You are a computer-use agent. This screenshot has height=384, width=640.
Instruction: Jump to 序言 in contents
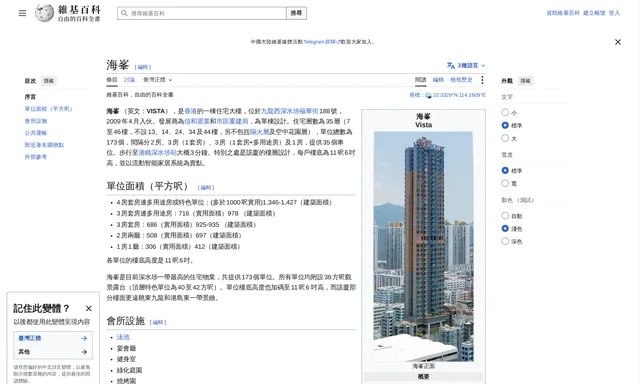[30, 97]
